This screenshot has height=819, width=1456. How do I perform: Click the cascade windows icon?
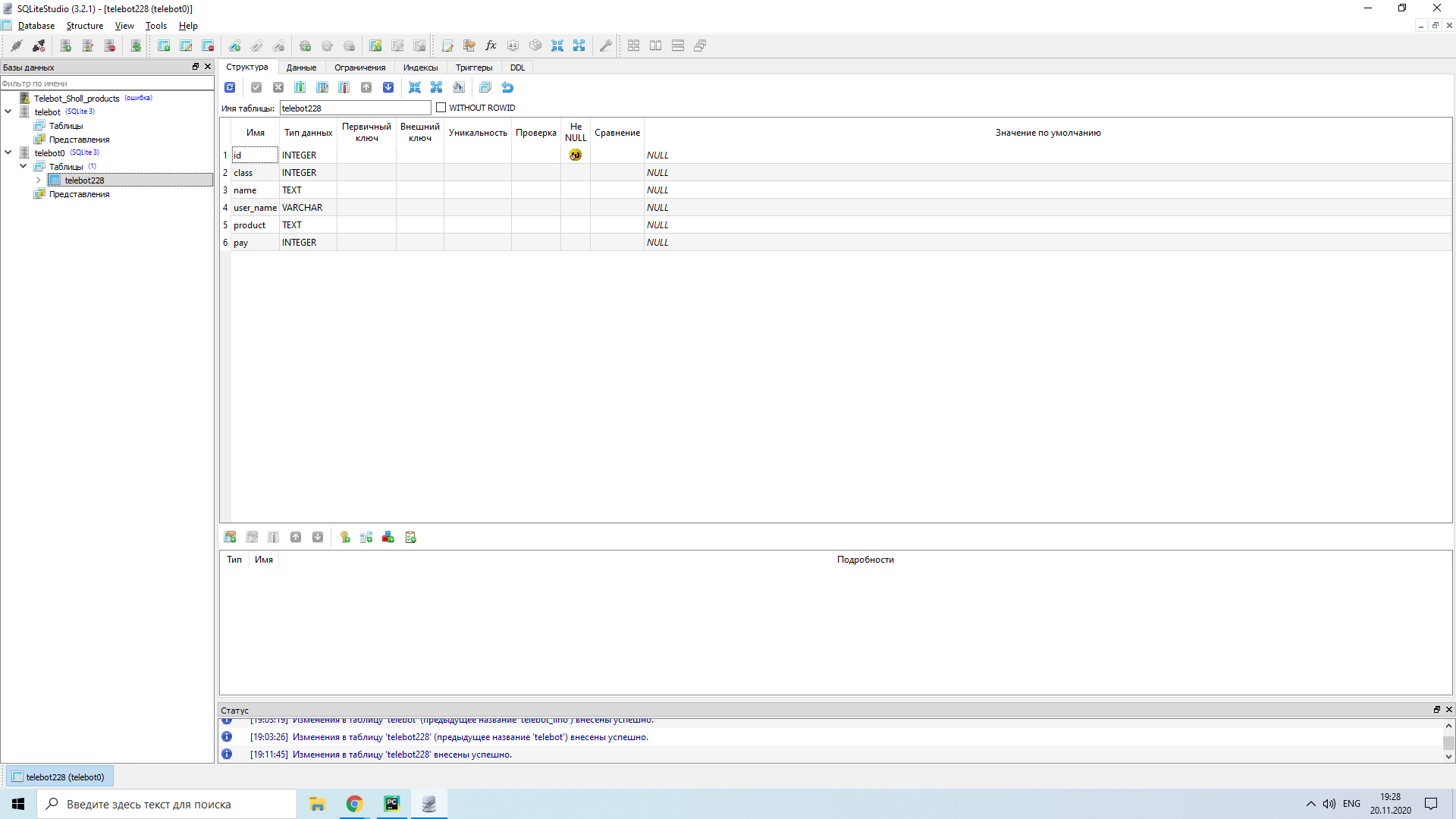click(700, 46)
